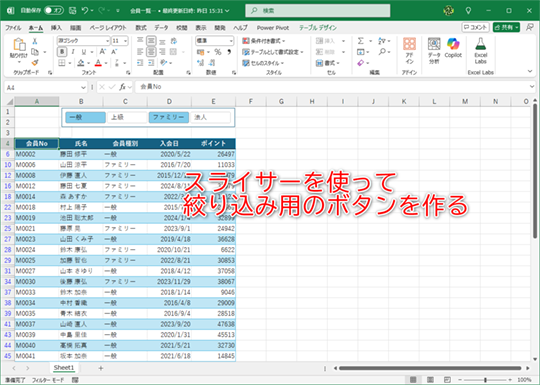Increase indent icon
The image size is (540, 385).
[x=151, y=63]
